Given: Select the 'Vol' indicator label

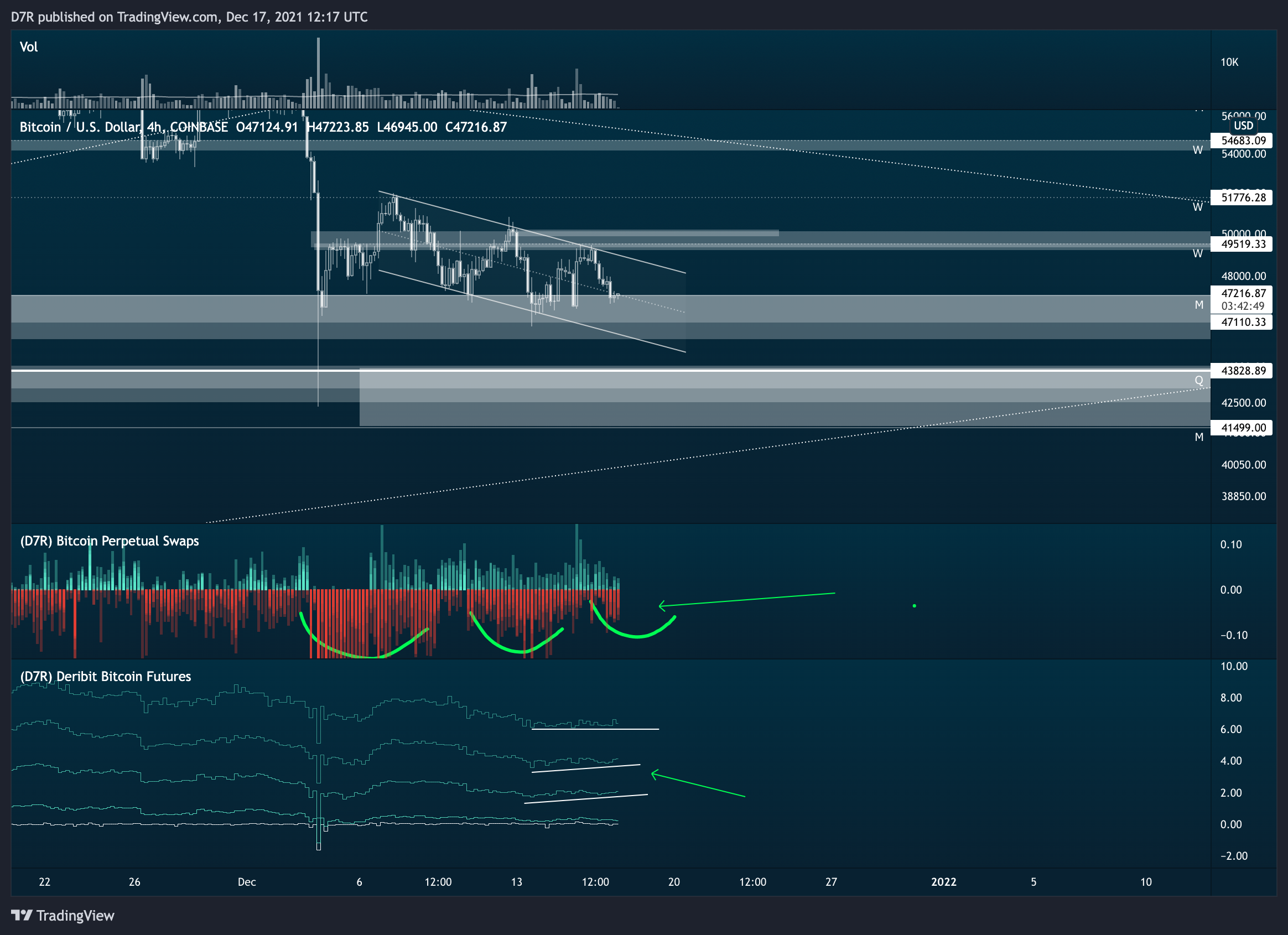Looking at the screenshot, I should (28, 47).
